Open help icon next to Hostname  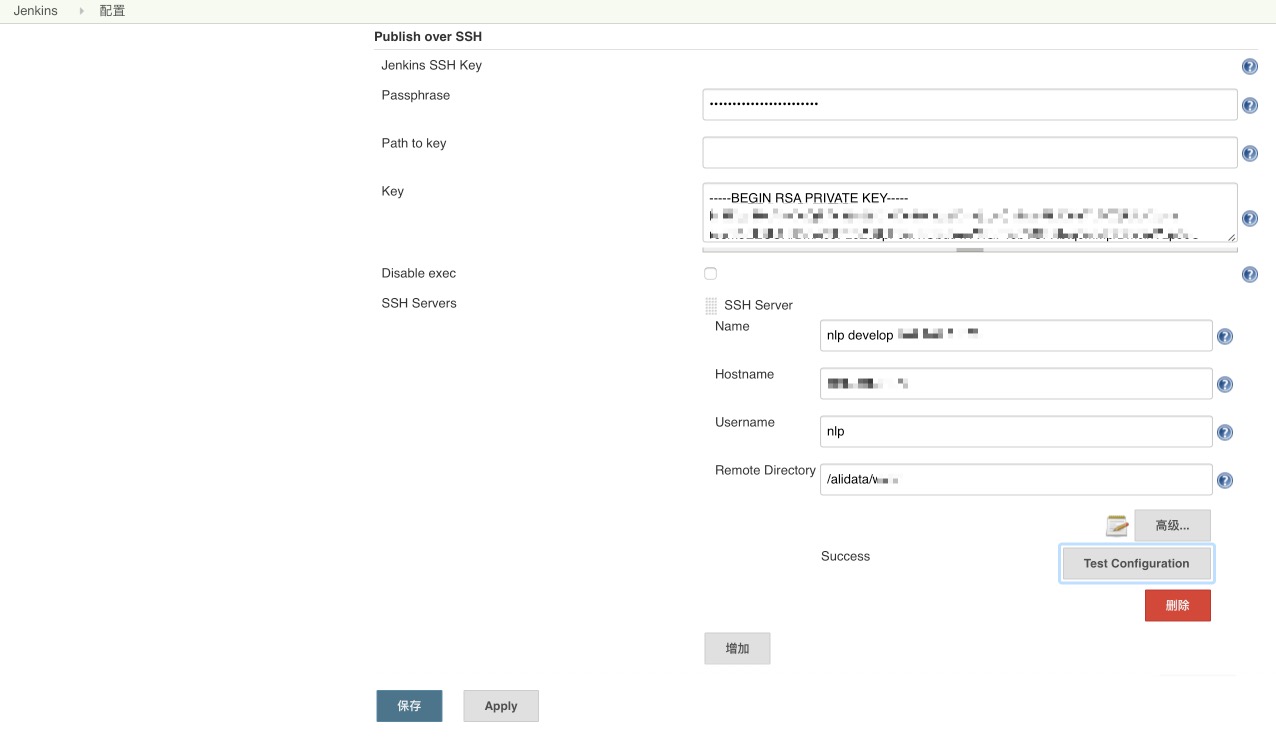point(1224,385)
